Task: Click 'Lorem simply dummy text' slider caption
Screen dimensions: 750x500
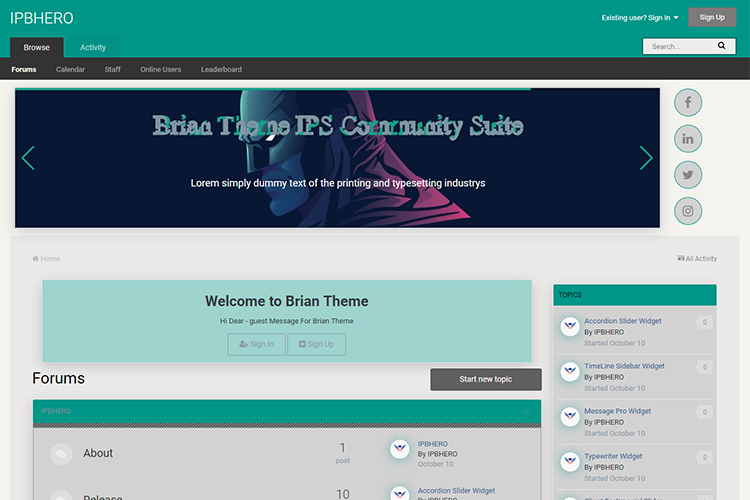Action: (x=338, y=183)
